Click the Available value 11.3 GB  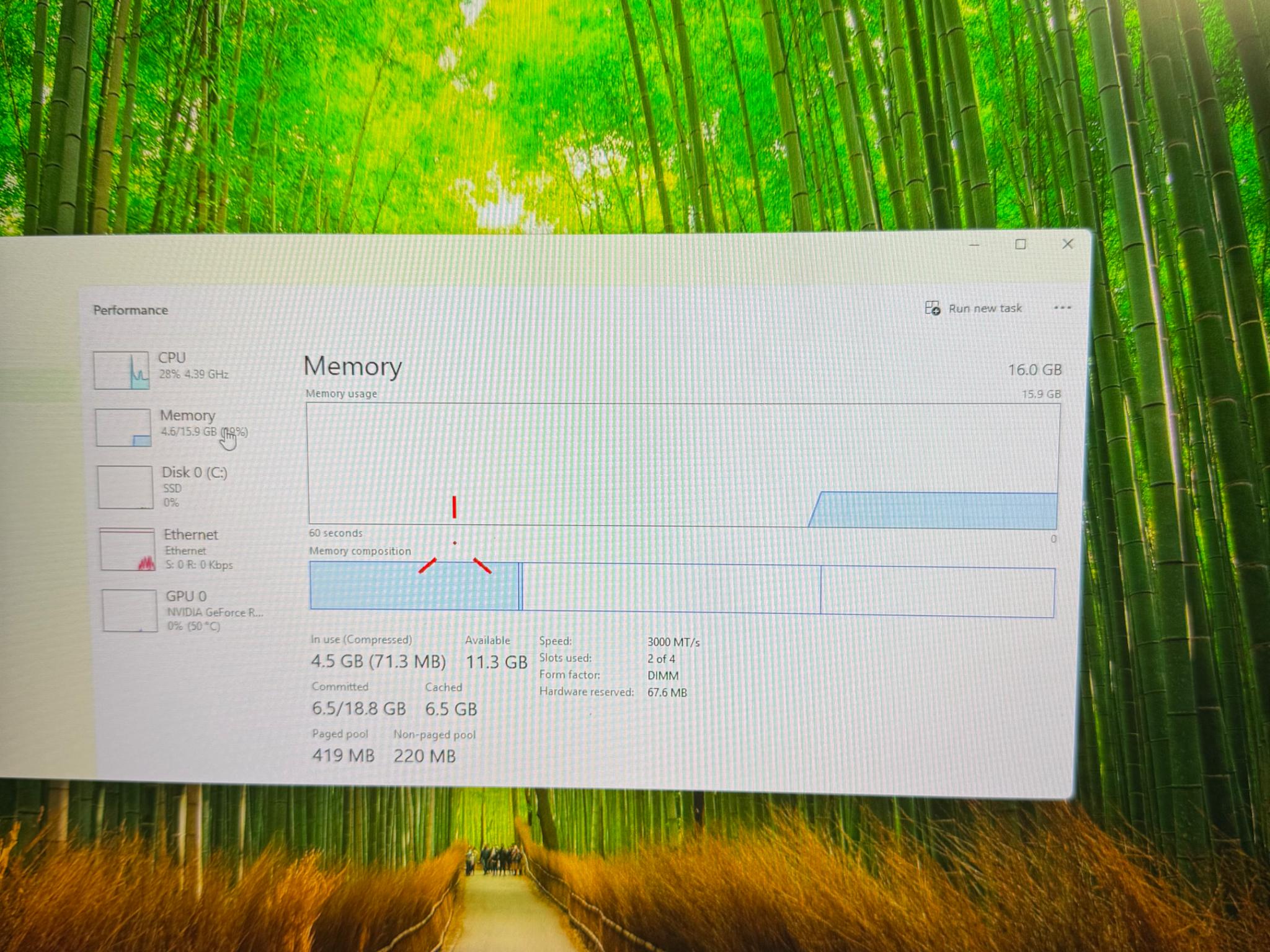pos(496,662)
